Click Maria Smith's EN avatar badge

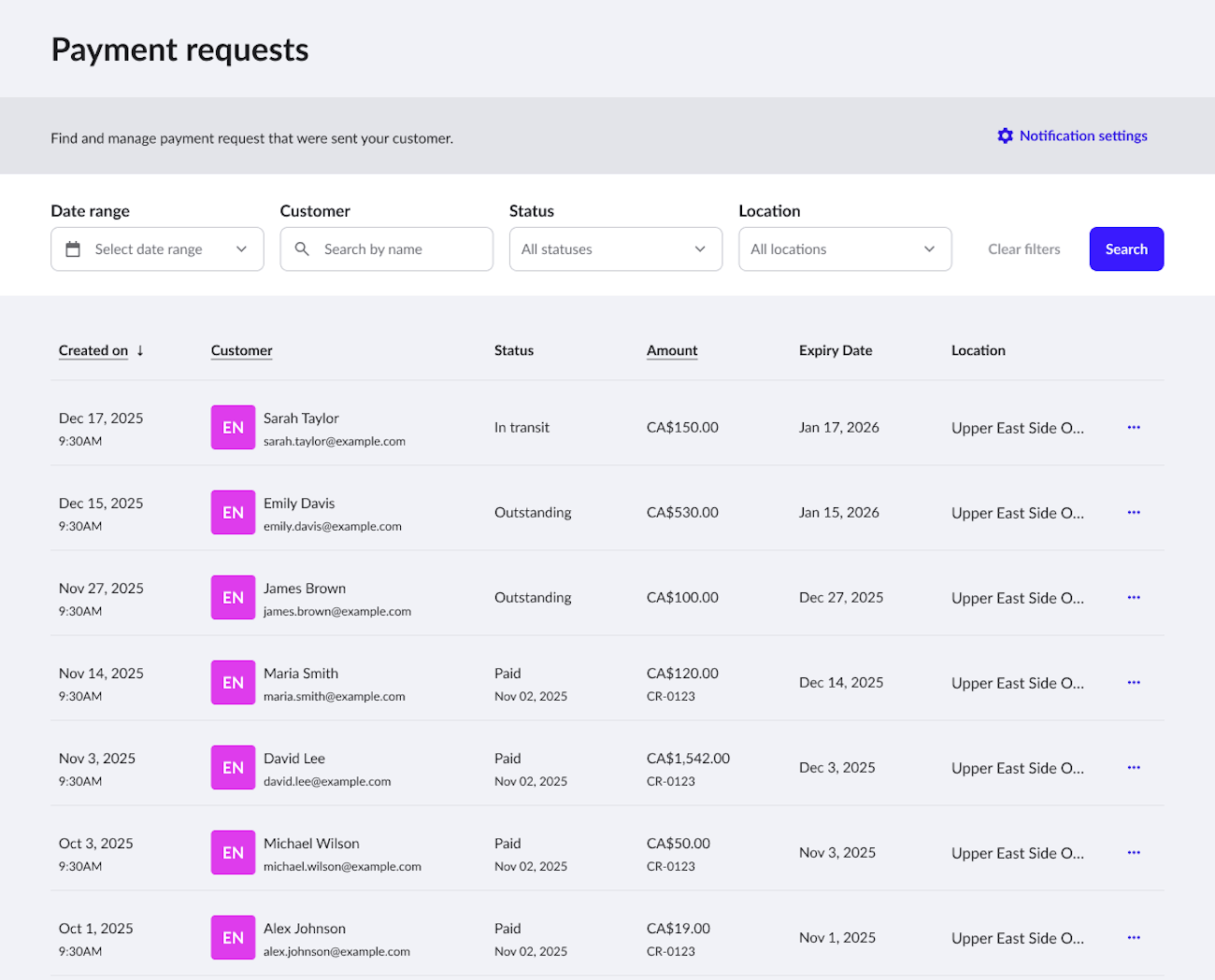point(233,682)
